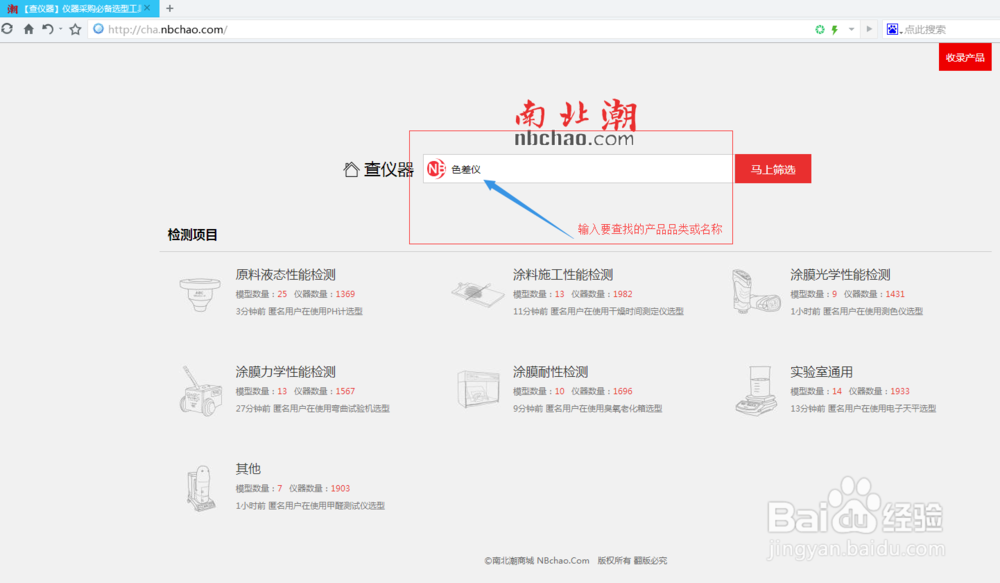Click the house icon beside 查仪器
Image resolution: width=1000 pixels, height=583 pixels.
(351, 170)
